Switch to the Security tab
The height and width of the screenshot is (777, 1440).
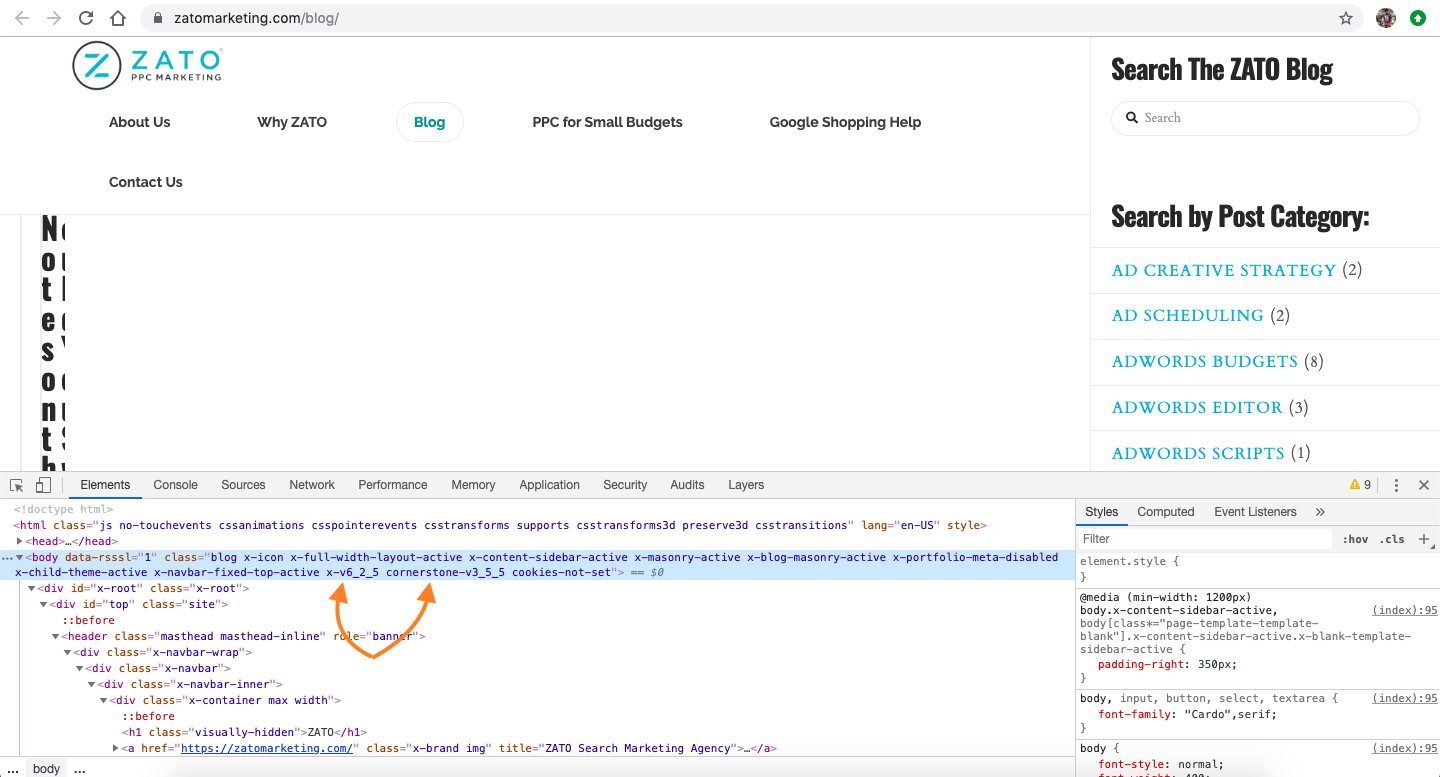click(625, 485)
